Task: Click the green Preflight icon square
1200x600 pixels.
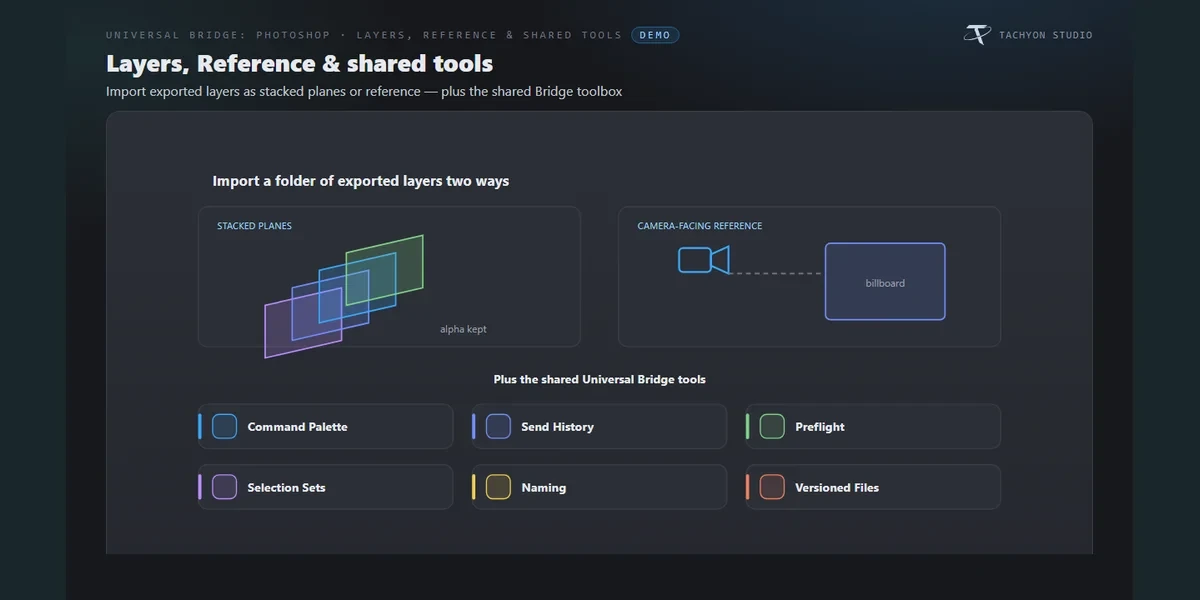Action: 772,427
